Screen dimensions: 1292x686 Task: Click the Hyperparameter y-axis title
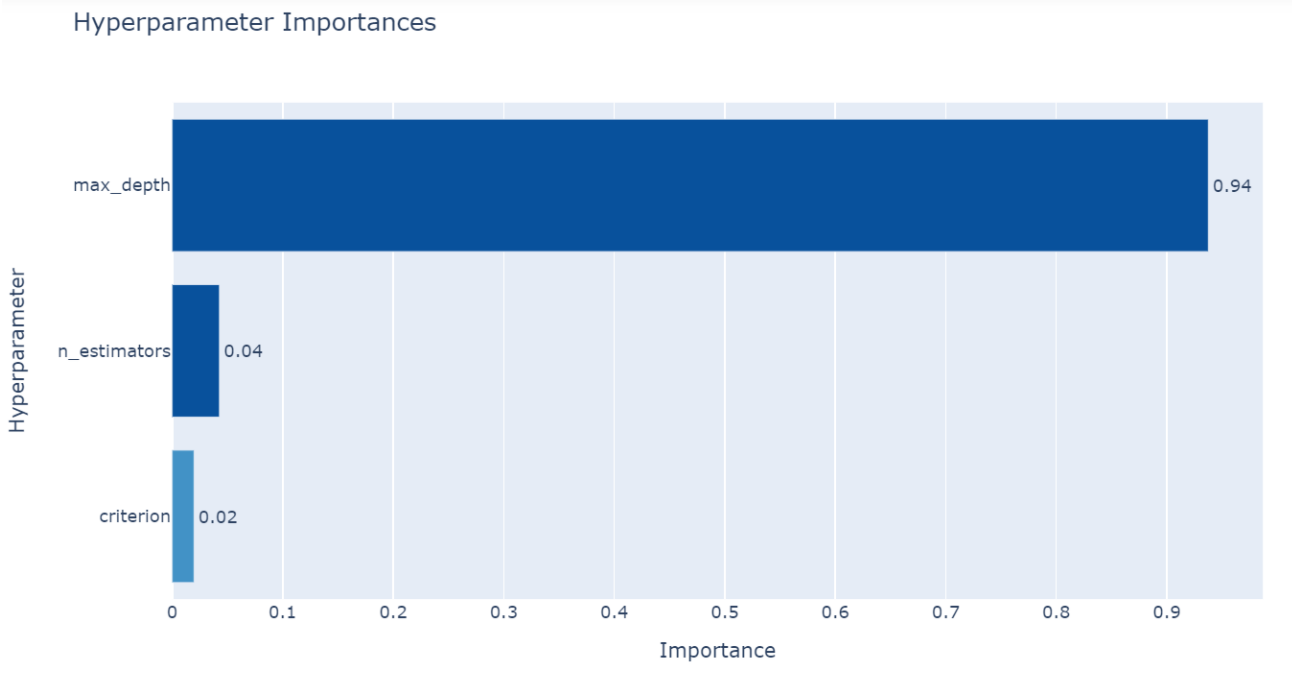pos(17,351)
